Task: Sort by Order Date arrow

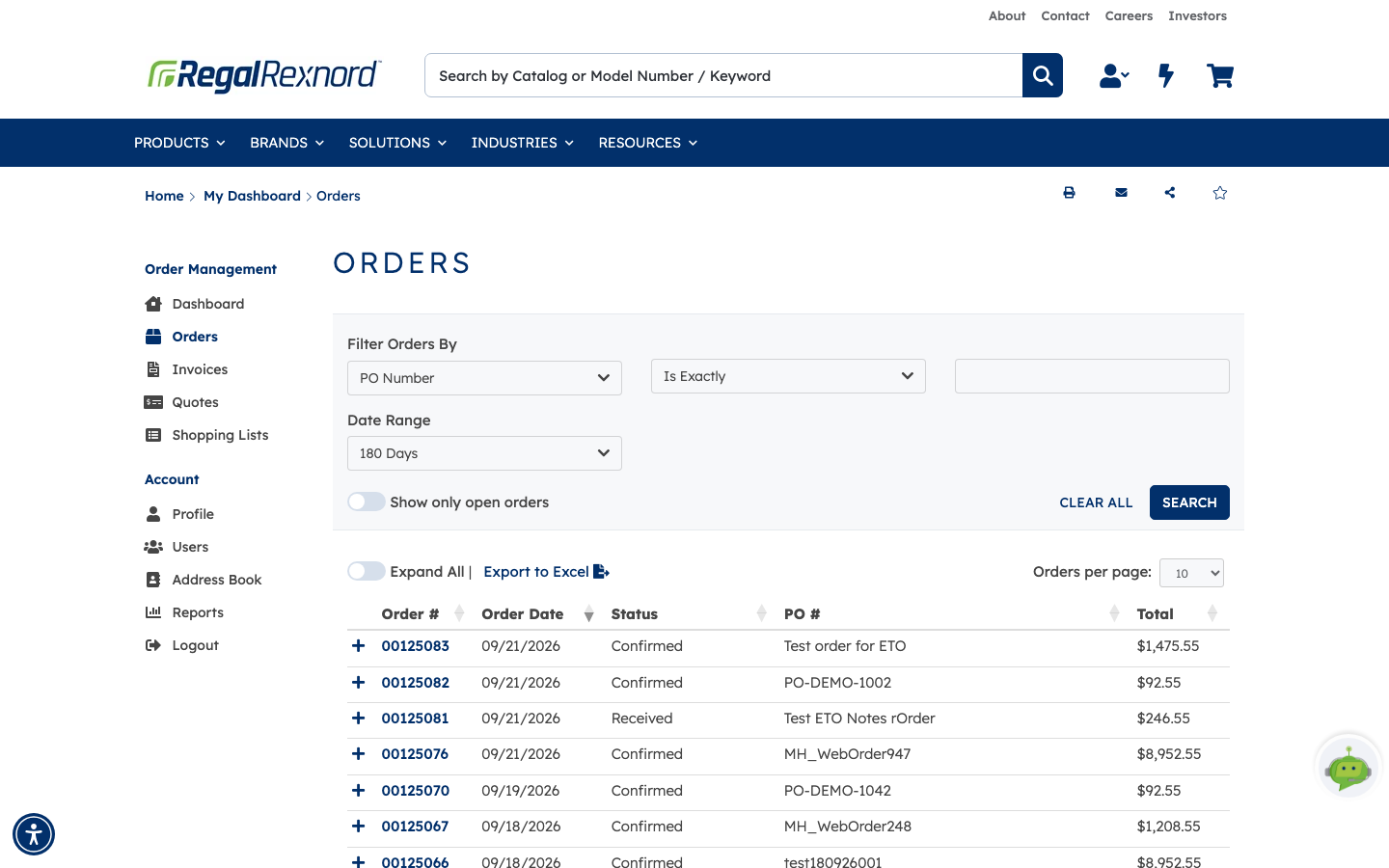Action: click(x=588, y=614)
